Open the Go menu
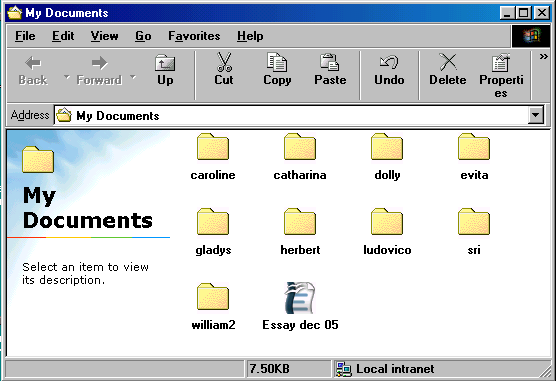556x381 pixels. [x=143, y=36]
